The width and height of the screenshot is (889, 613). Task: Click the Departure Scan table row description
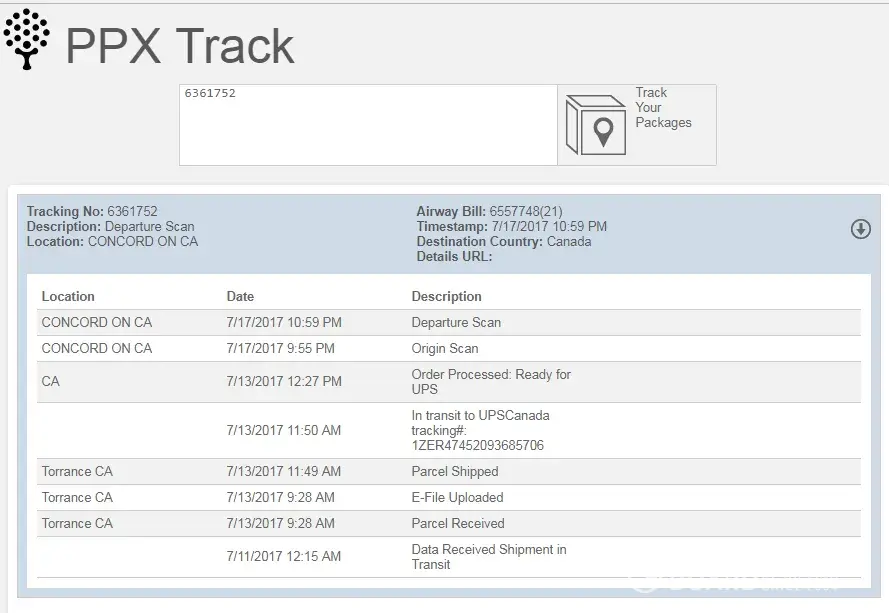pyautogui.click(x=456, y=322)
